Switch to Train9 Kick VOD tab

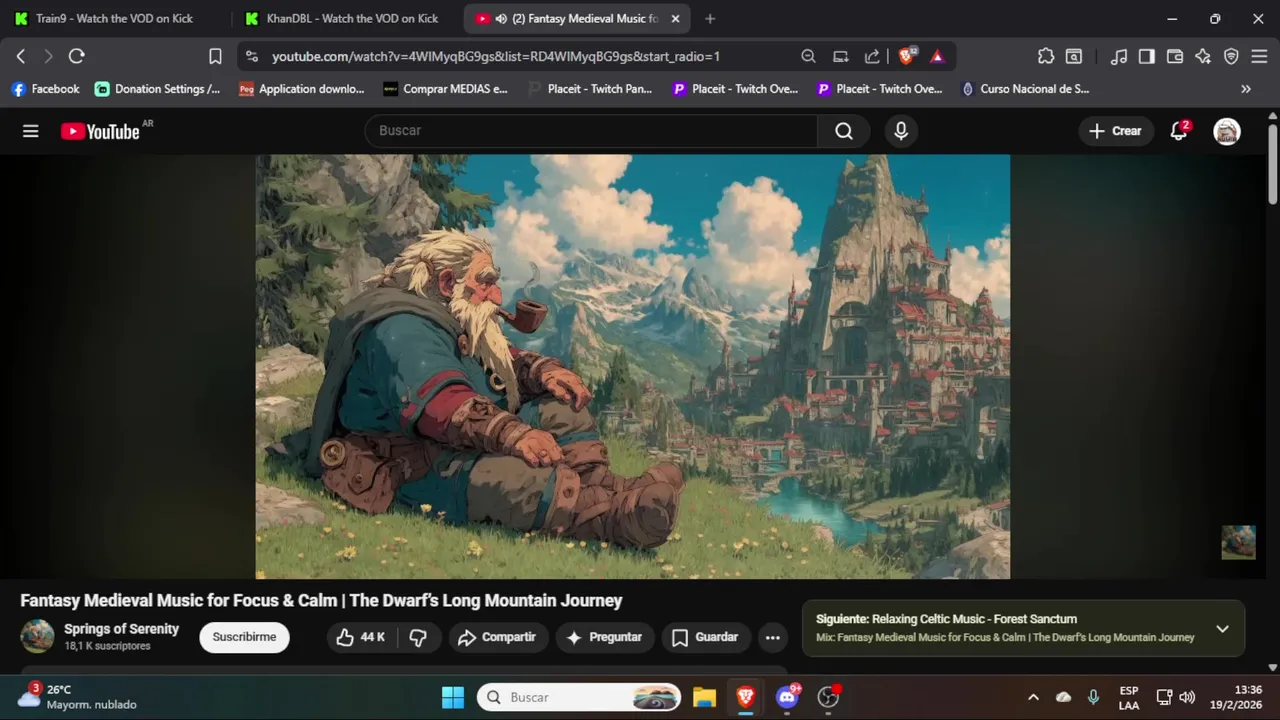click(114, 18)
